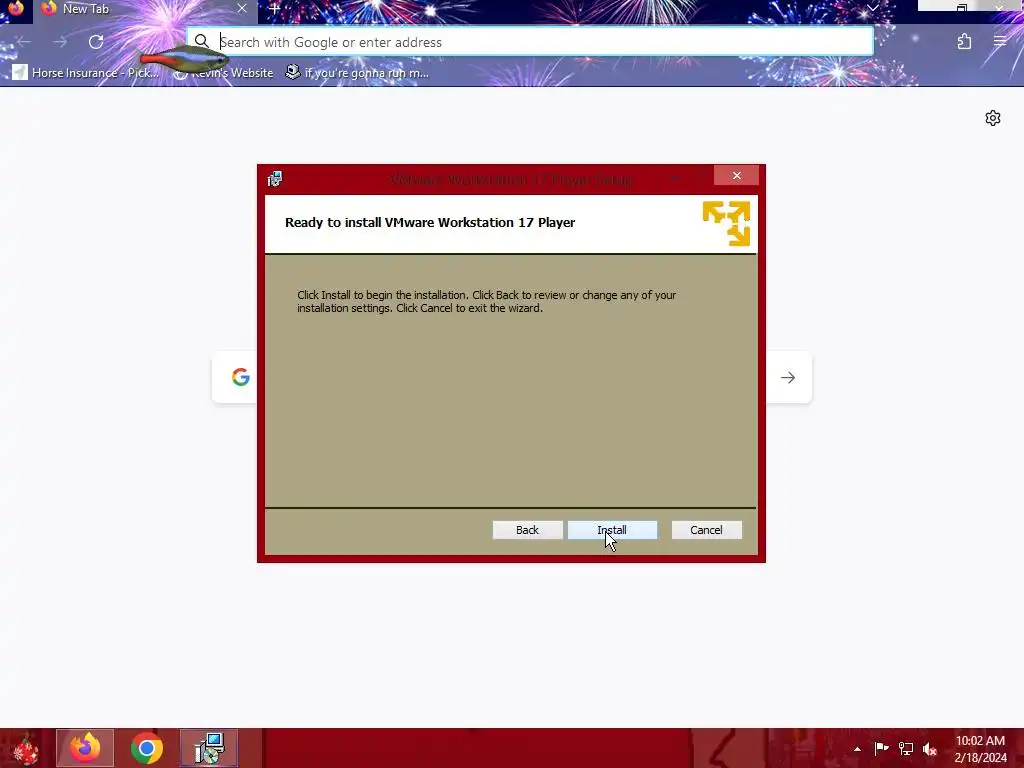The image size is (1024, 768).
Task: Restore down the Firefox window
Action: (962, 8)
